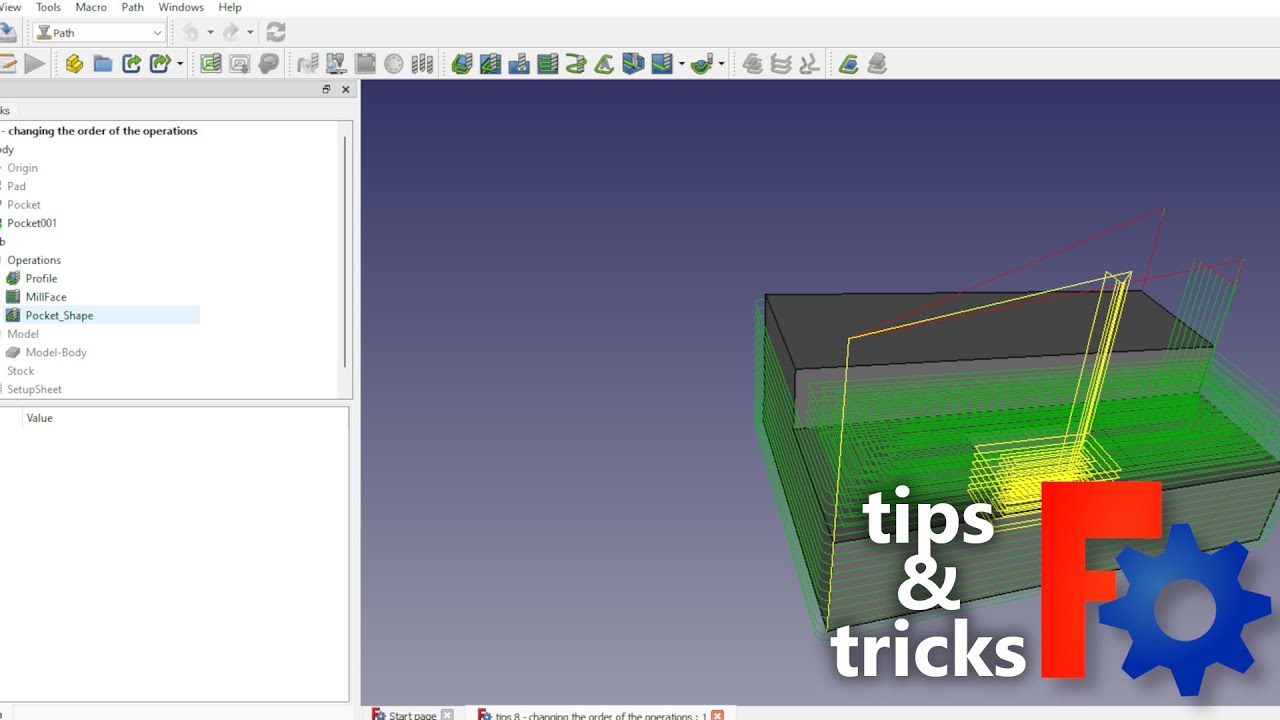Image resolution: width=1280 pixels, height=720 pixels.
Task: Click the Finish Selecting Loop icon
Action: (x=366, y=64)
